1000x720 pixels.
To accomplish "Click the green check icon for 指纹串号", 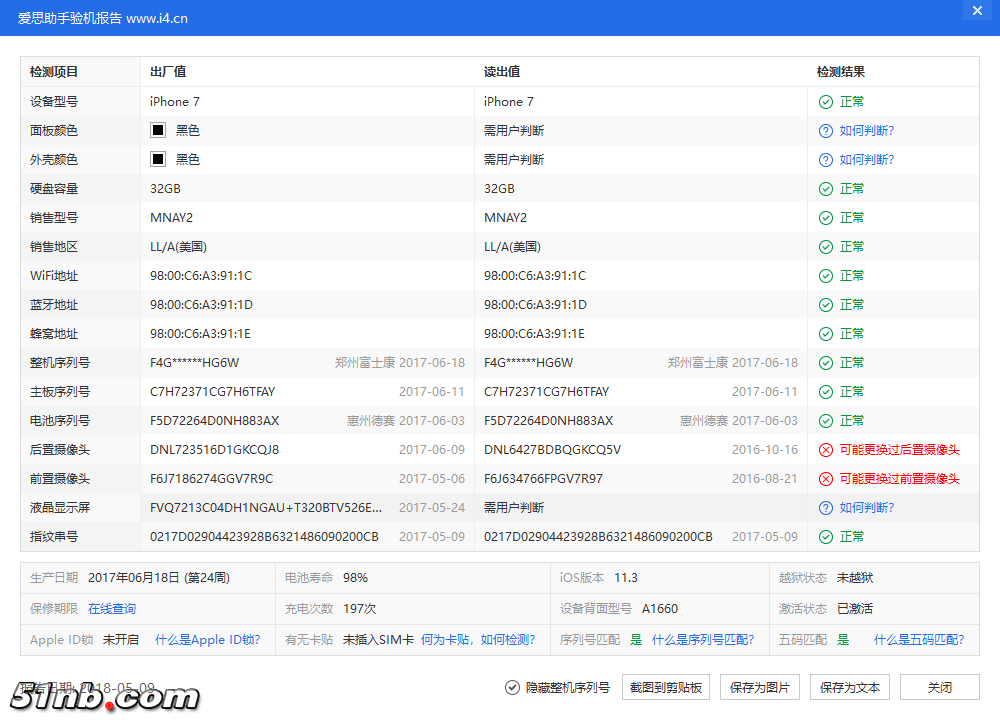I will 826,537.
